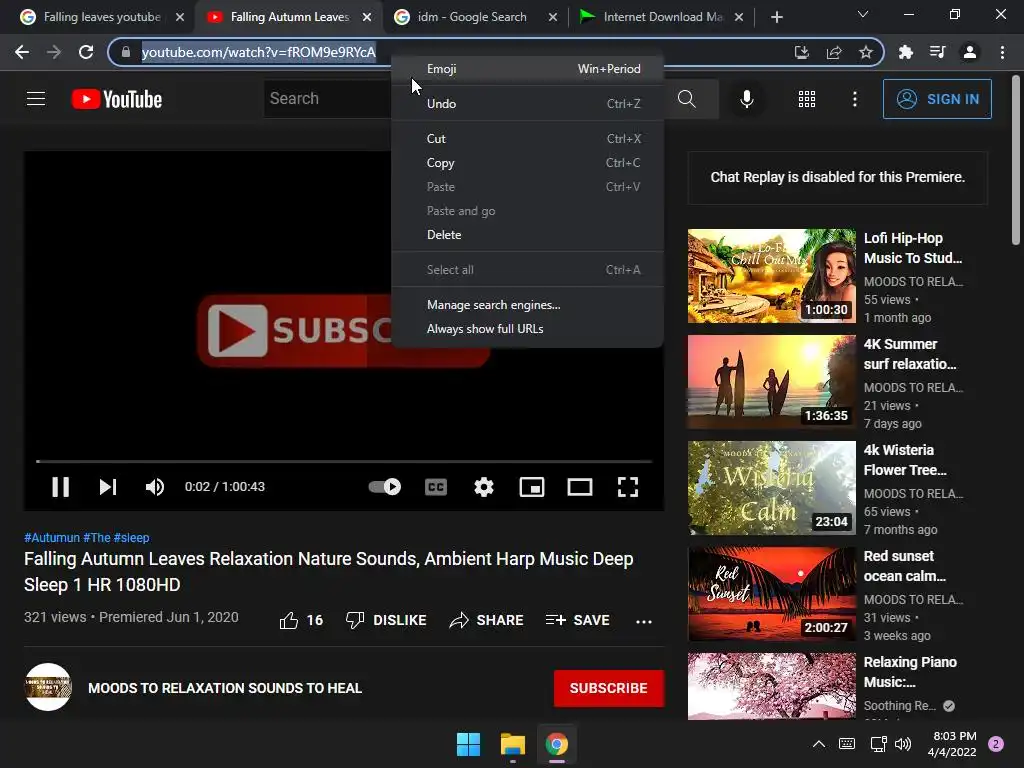Screen dimensions: 1024x768
Task: Choose Undo from context menu
Action: [x=528, y=103]
